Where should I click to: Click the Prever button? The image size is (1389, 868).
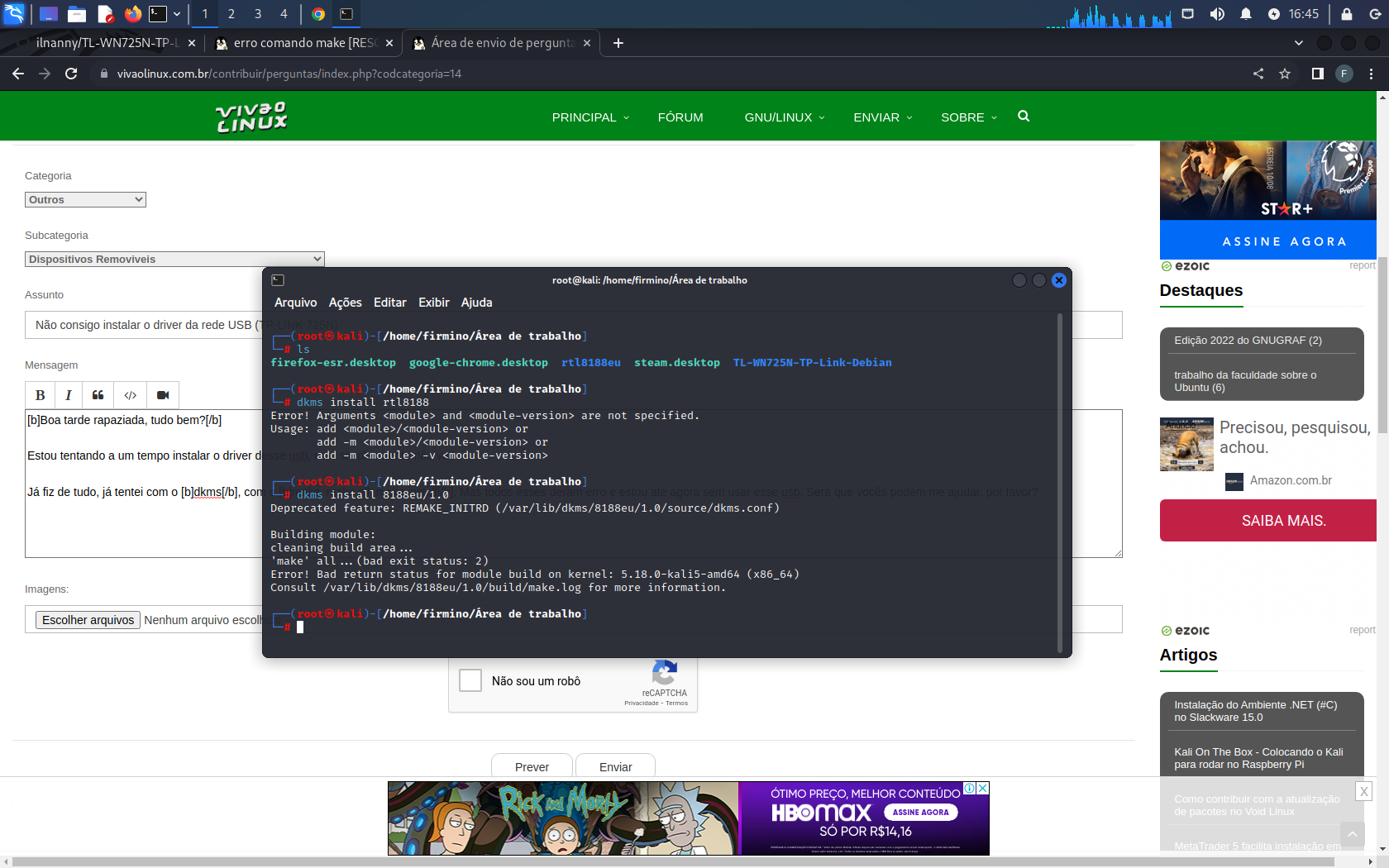[x=532, y=766]
